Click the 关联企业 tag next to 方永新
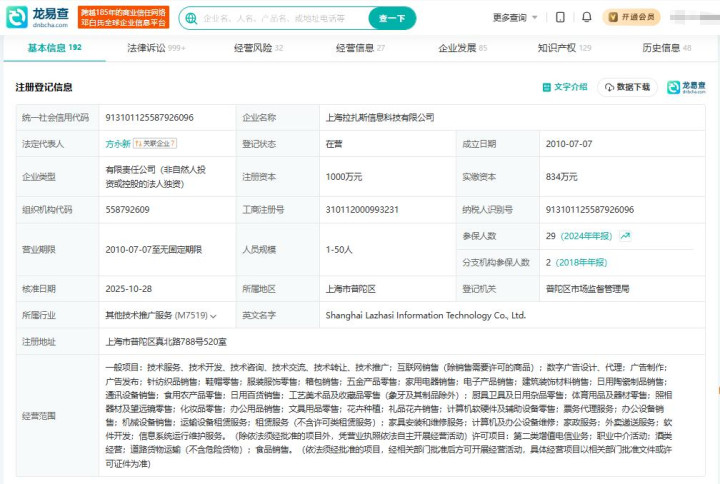The height and width of the screenshot is (484, 720). click(x=156, y=144)
